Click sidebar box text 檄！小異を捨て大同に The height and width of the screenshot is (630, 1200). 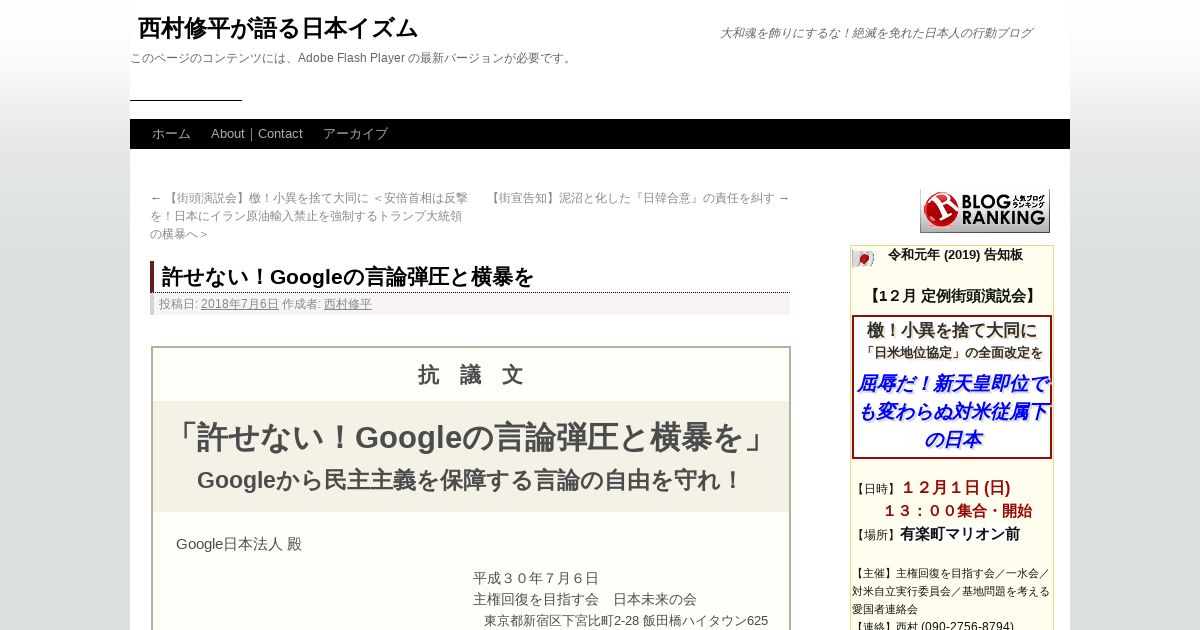pos(952,330)
